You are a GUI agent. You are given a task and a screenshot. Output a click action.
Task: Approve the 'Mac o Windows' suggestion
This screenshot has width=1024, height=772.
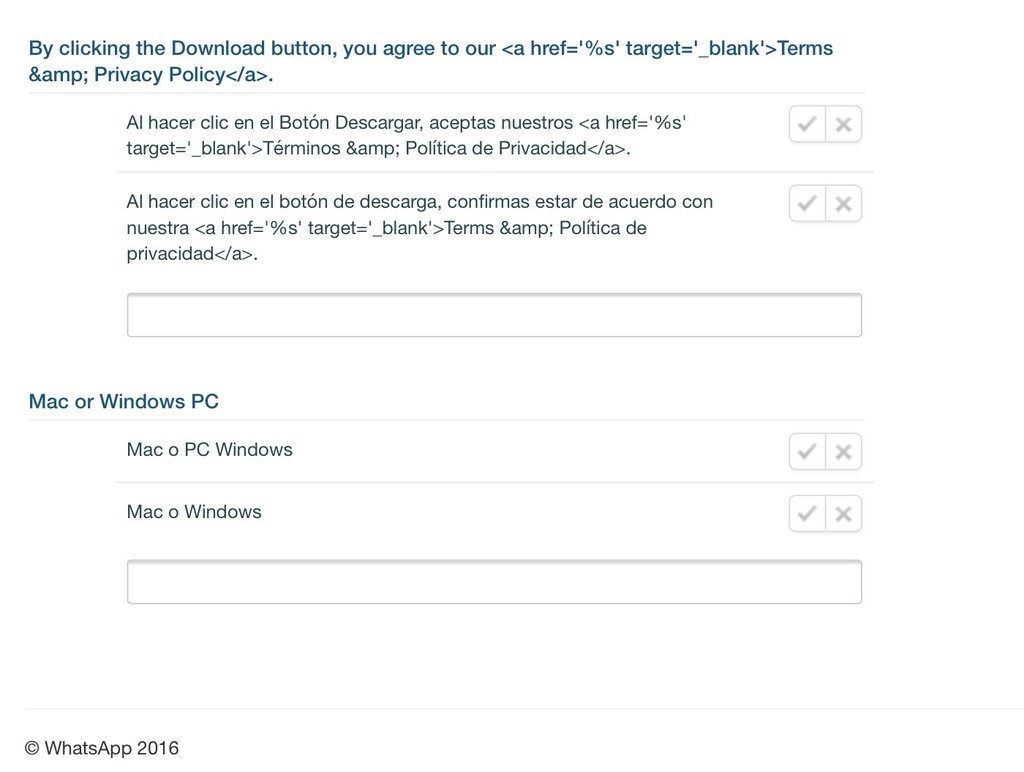pos(807,514)
